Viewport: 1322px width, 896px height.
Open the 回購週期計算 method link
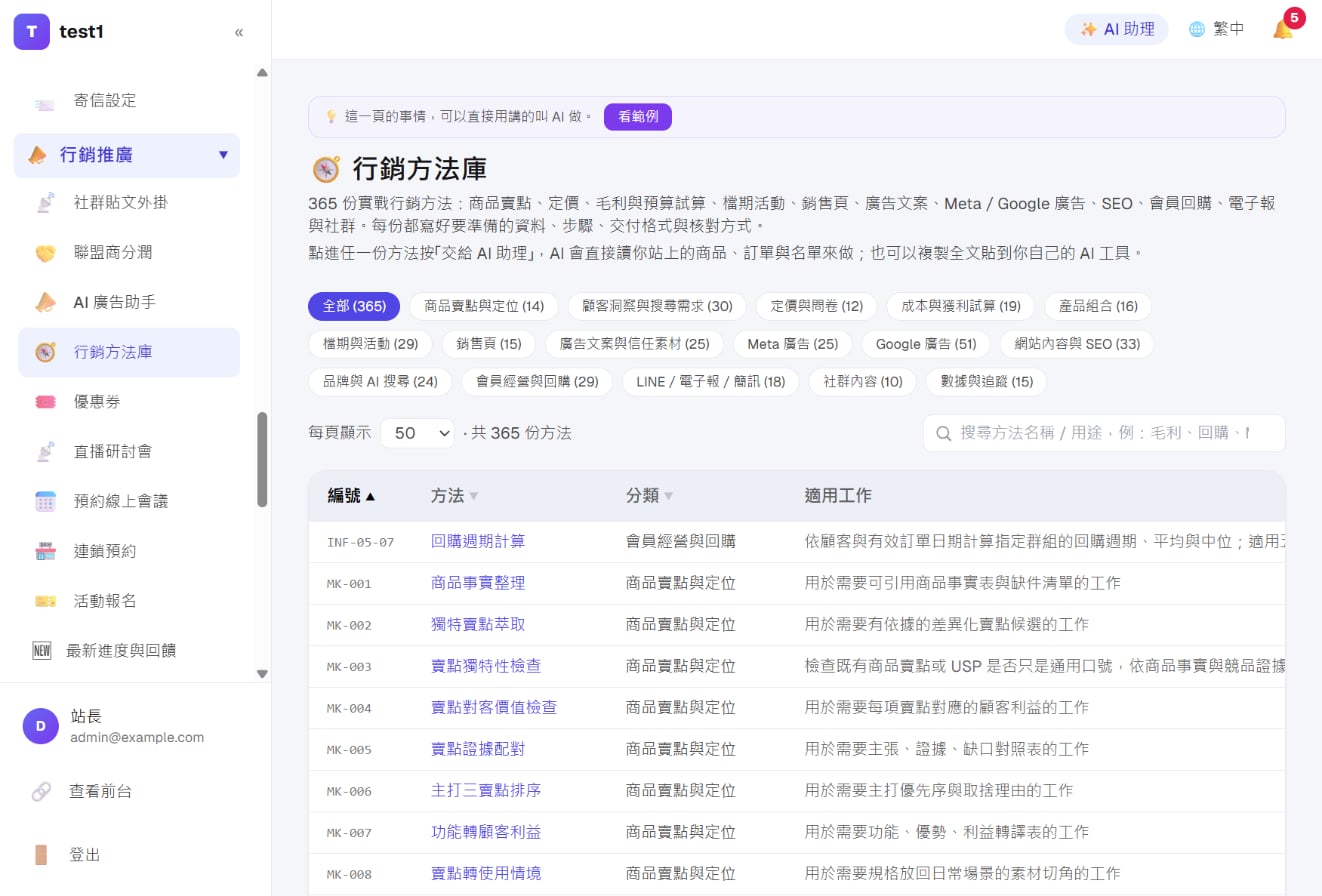[x=478, y=541]
